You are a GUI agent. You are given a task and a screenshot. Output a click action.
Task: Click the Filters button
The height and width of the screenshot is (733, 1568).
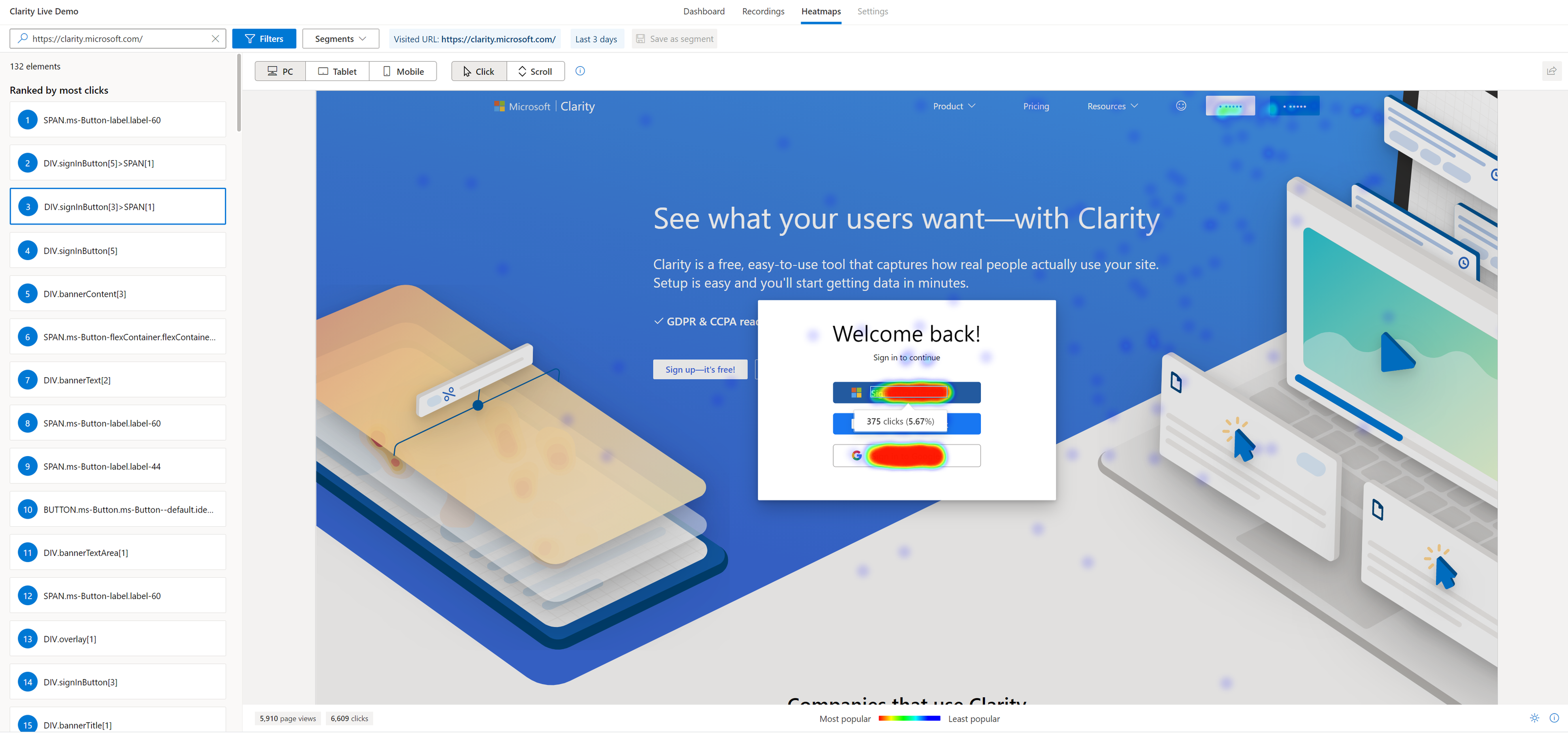(x=264, y=39)
